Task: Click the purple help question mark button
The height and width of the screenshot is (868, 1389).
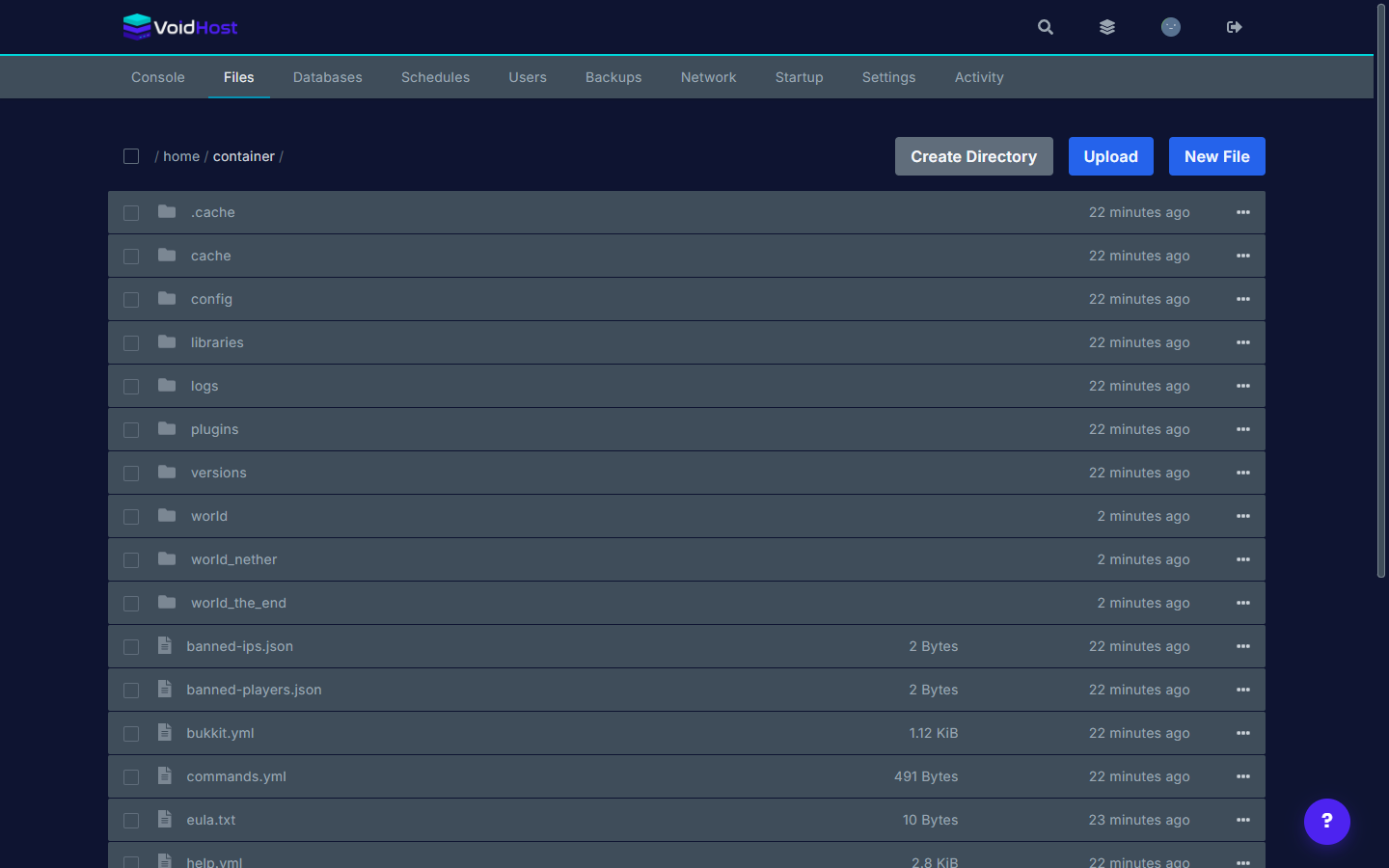Action: click(1327, 822)
